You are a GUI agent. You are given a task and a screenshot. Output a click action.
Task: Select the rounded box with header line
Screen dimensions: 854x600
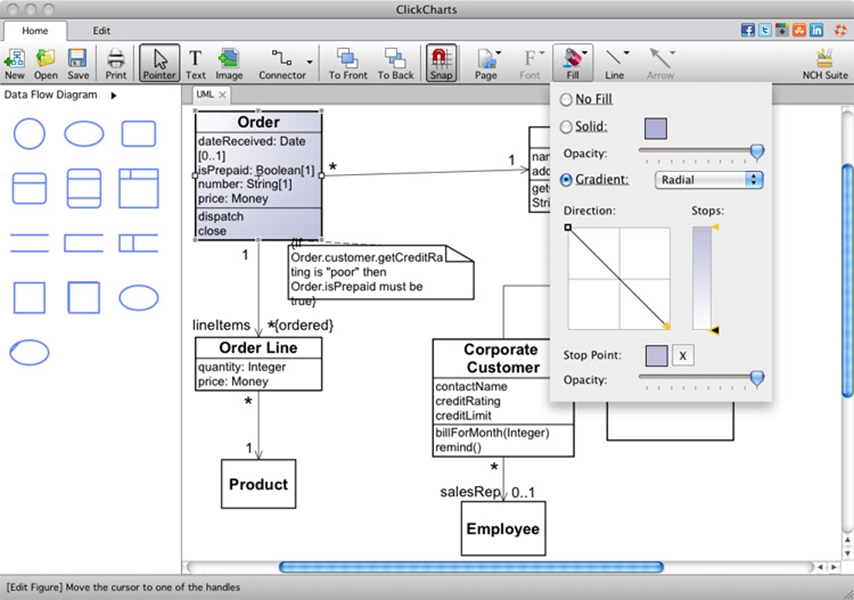coord(29,188)
